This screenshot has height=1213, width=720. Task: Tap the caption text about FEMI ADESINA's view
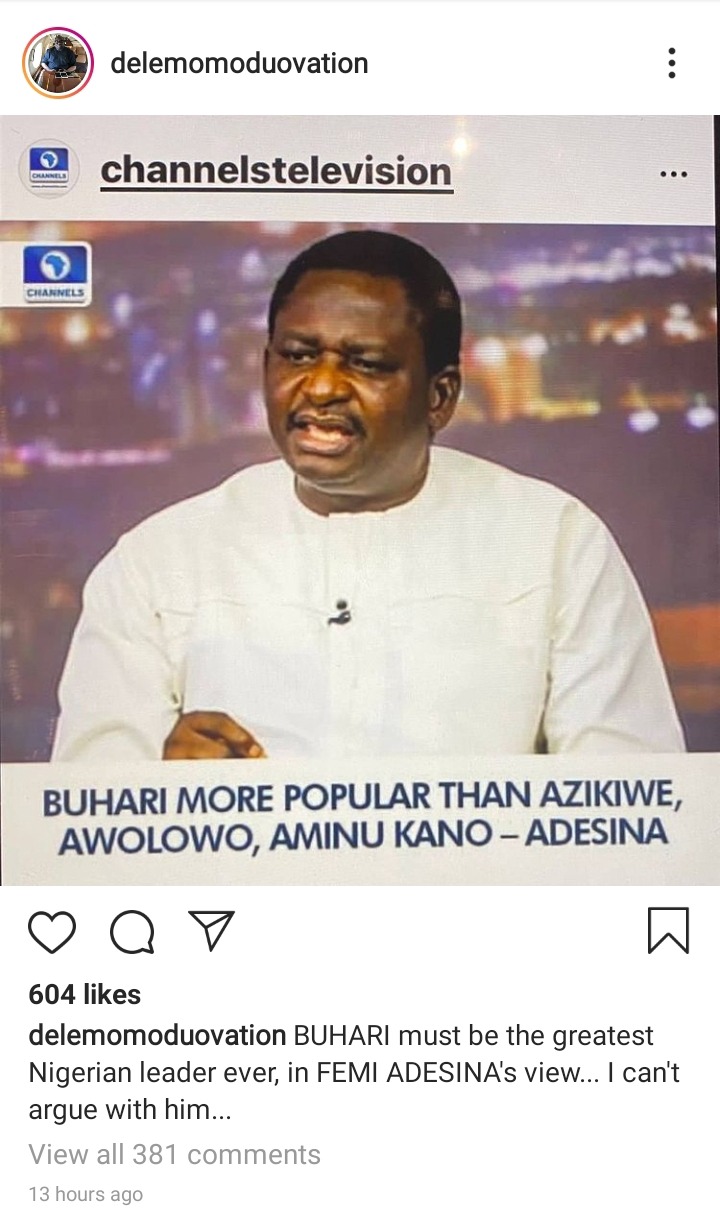(x=354, y=1072)
